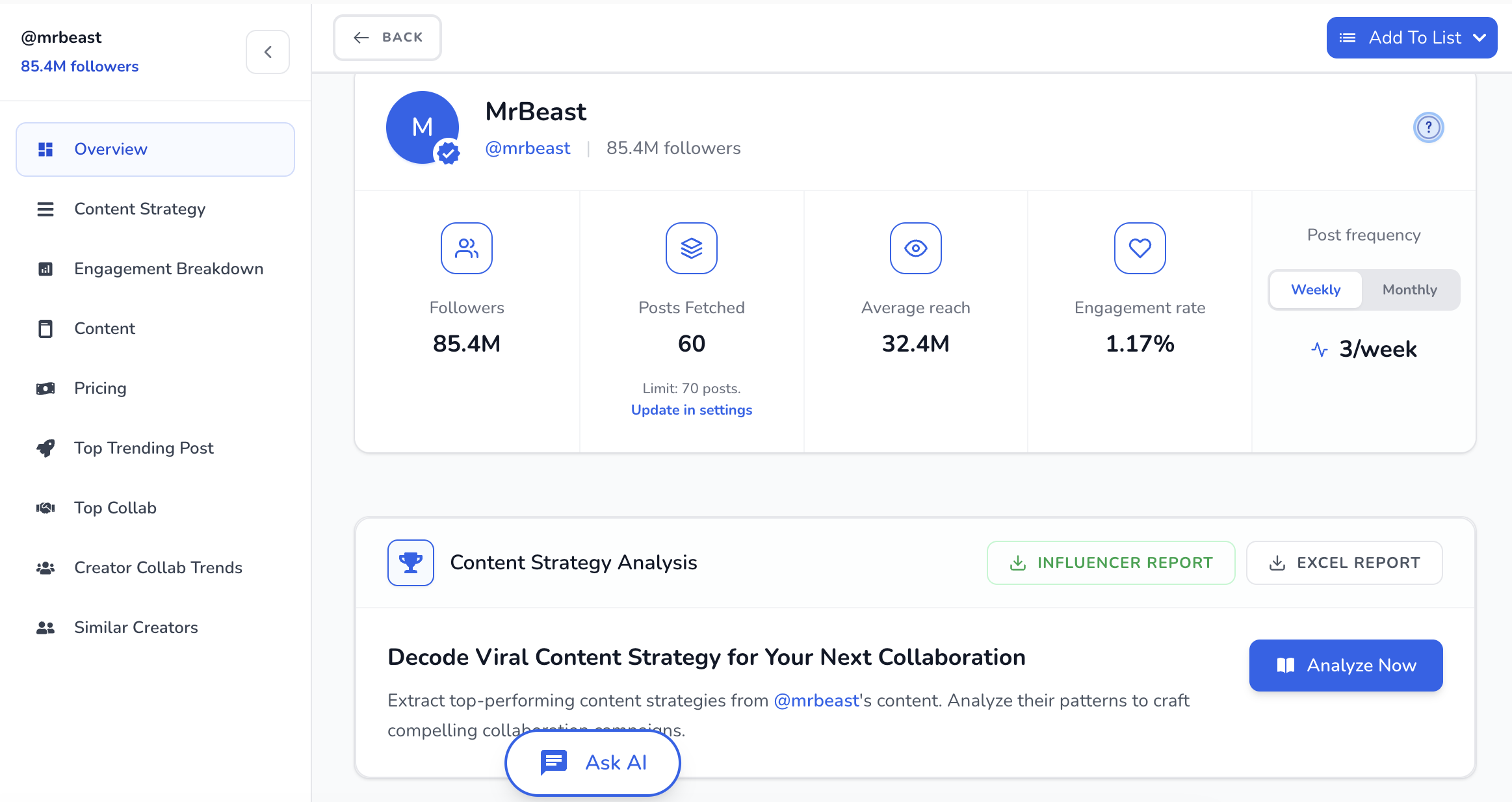Click the Content Strategy Analysis trophy icon
The image size is (1512, 802).
(x=411, y=563)
